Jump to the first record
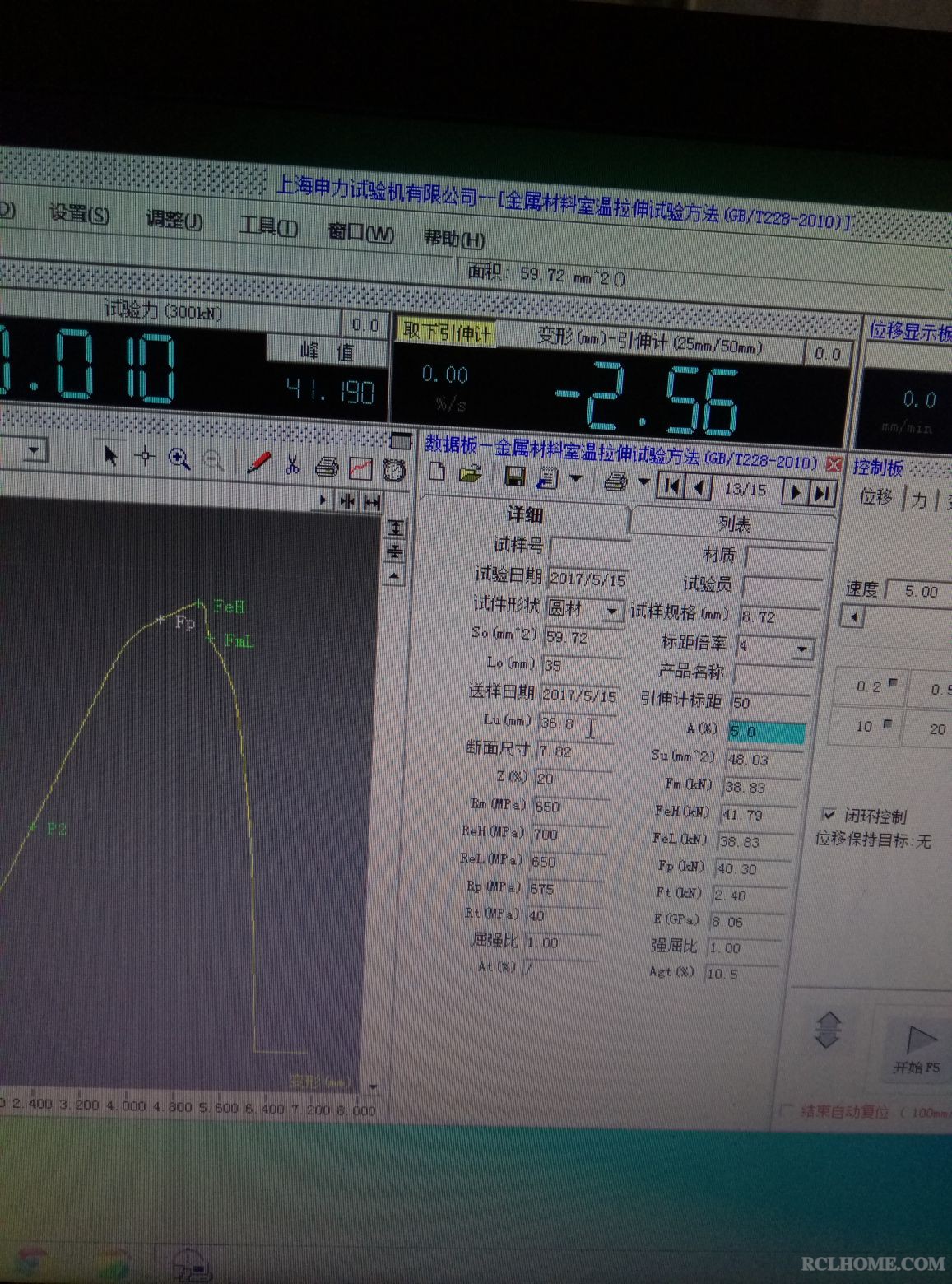The width and height of the screenshot is (952, 1284). pos(671,486)
